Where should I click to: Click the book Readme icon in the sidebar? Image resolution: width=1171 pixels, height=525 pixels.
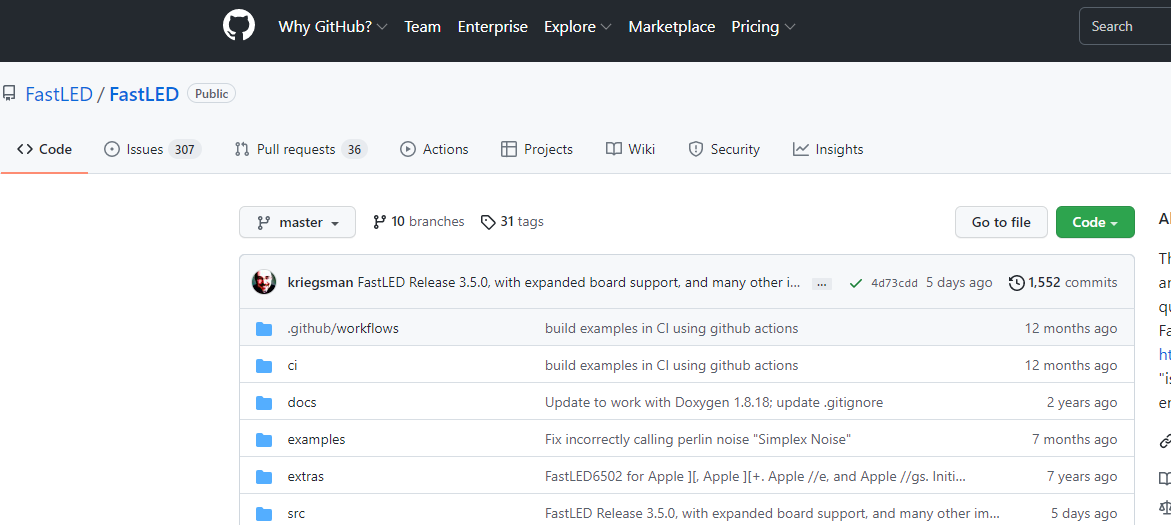pyautogui.click(x=1165, y=478)
